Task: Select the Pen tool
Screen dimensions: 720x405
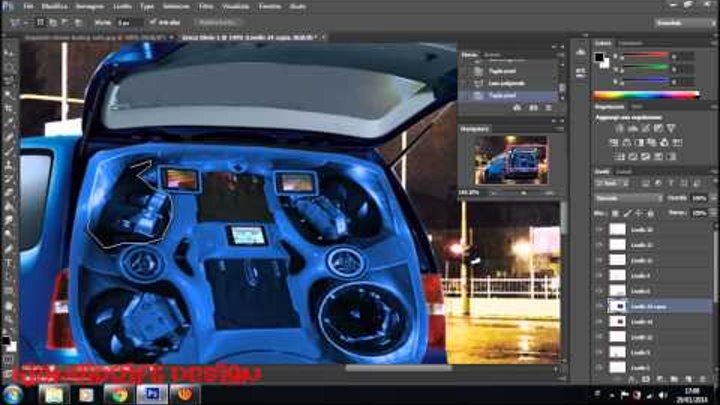Action: [x=9, y=248]
